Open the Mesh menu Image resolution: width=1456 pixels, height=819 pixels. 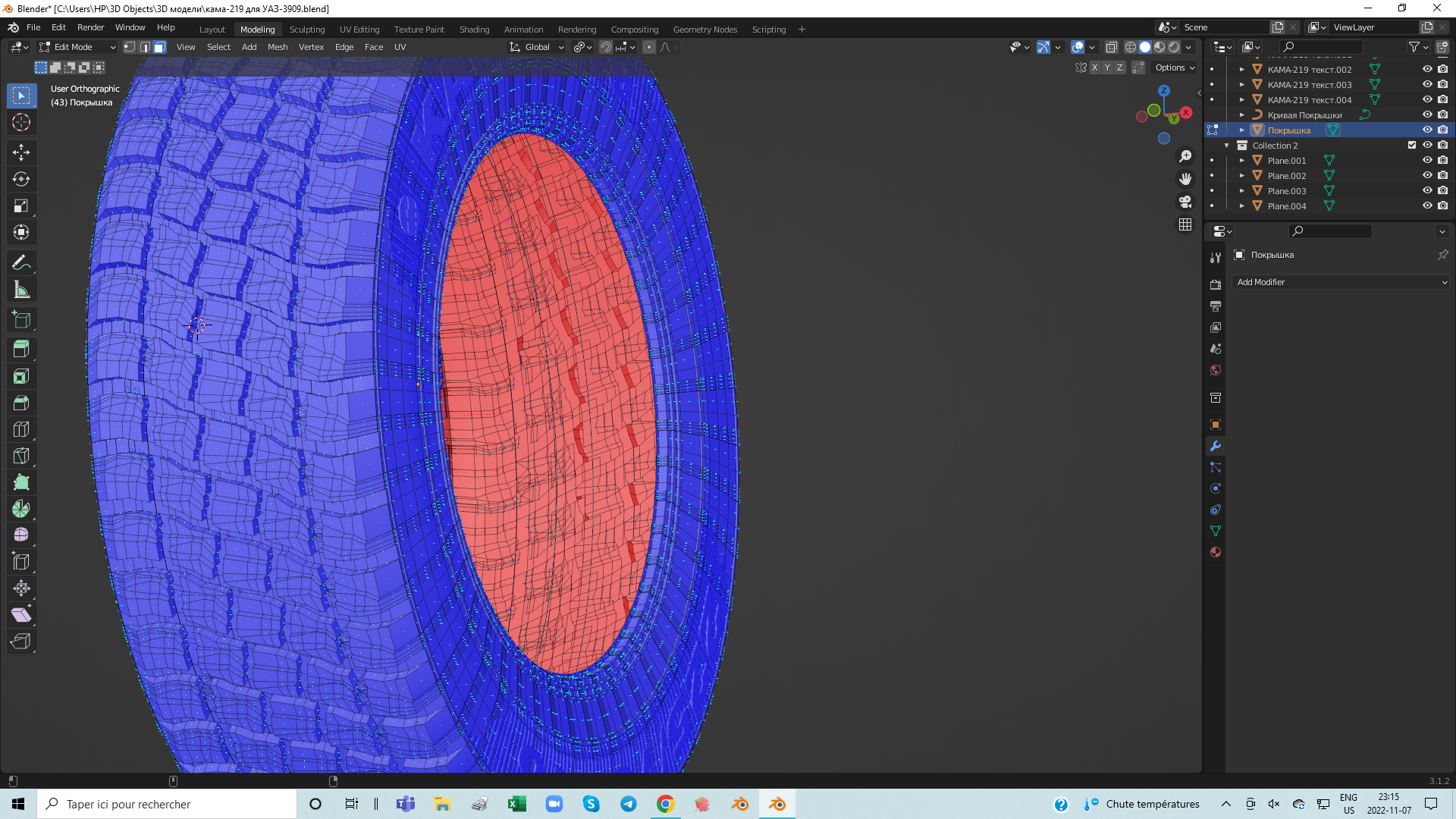pos(278,47)
